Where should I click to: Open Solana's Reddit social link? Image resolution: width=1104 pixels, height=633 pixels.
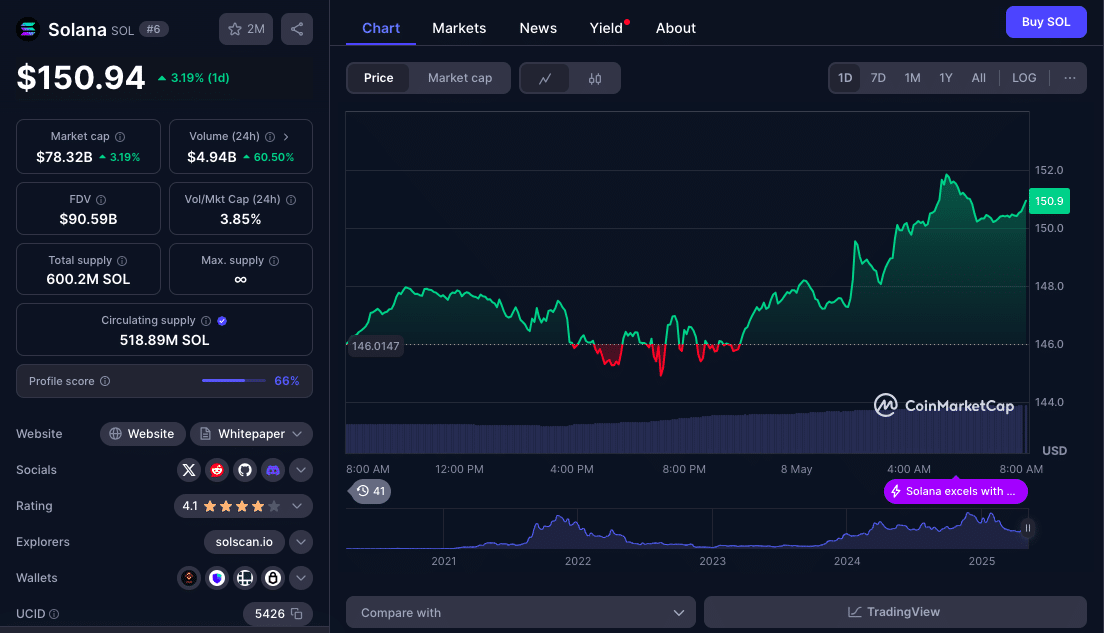tap(216, 470)
